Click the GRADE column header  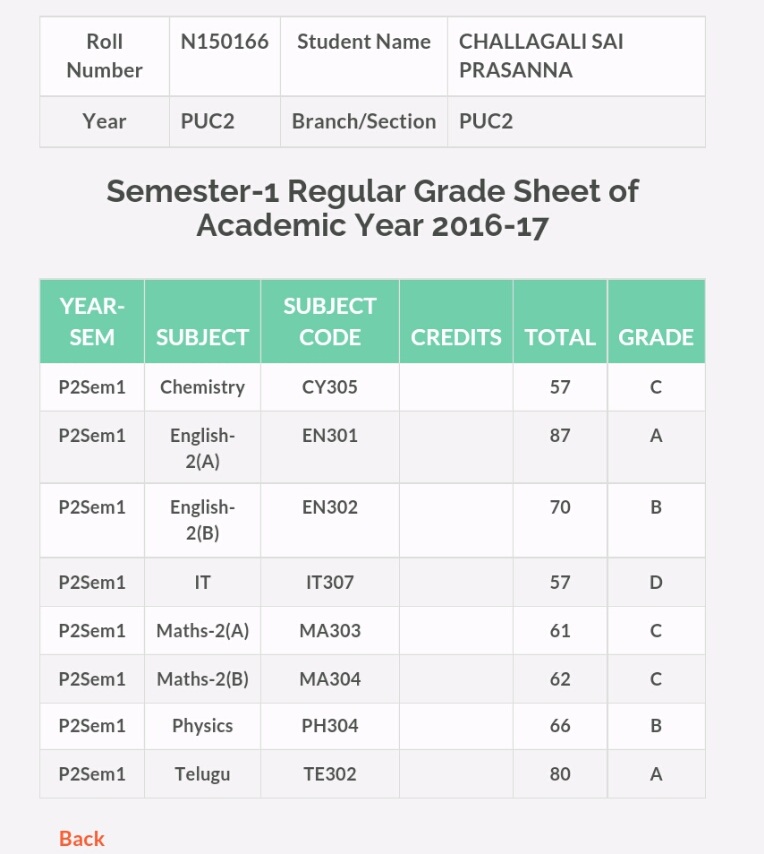tap(656, 321)
